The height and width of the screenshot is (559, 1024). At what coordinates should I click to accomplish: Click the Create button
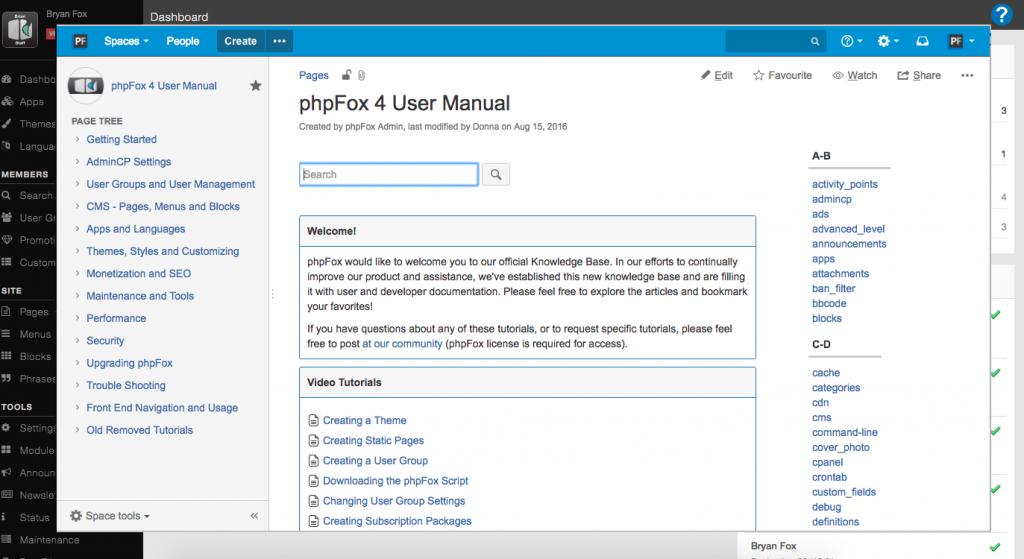240,41
